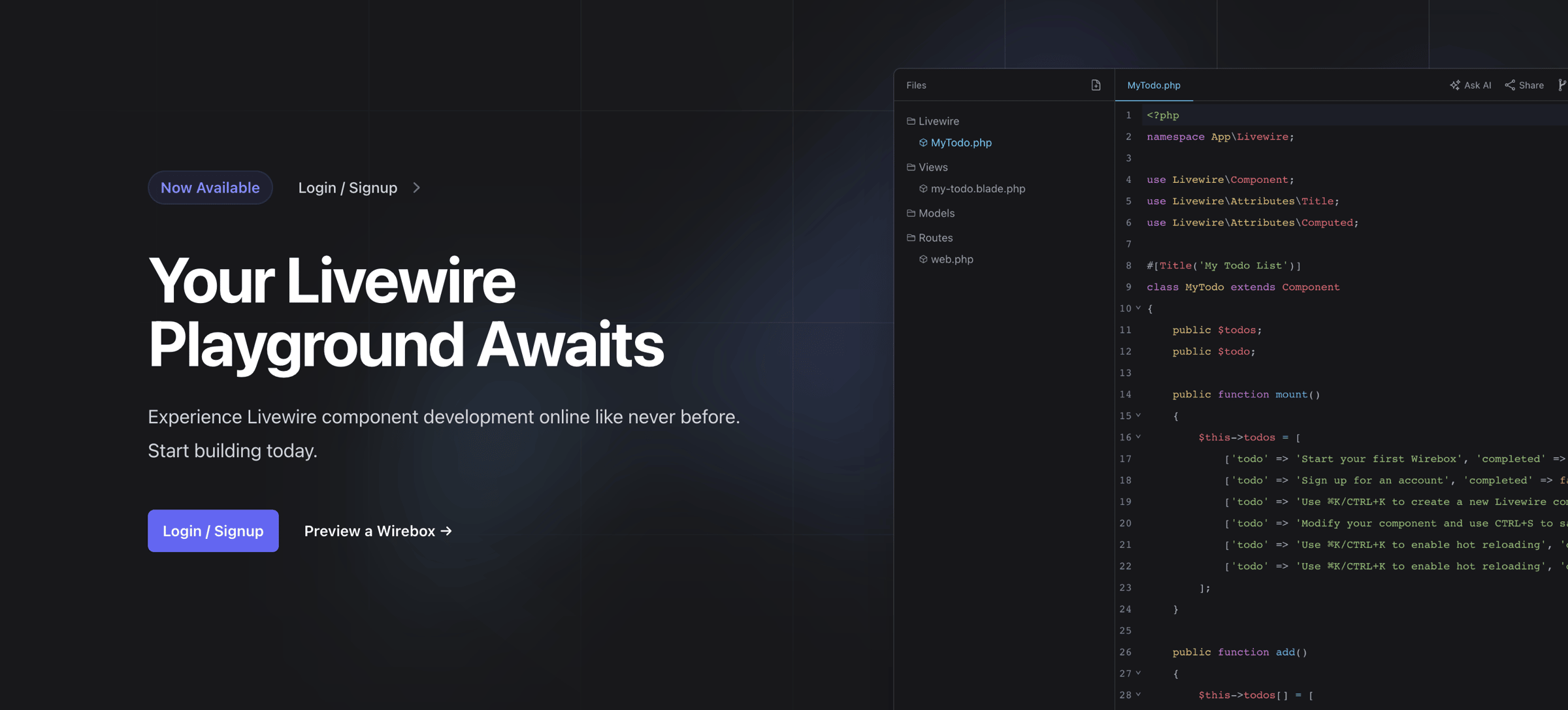Switch to the MyTodo.php editor tab
Screen dimensions: 1568x710
[x=1153, y=85]
